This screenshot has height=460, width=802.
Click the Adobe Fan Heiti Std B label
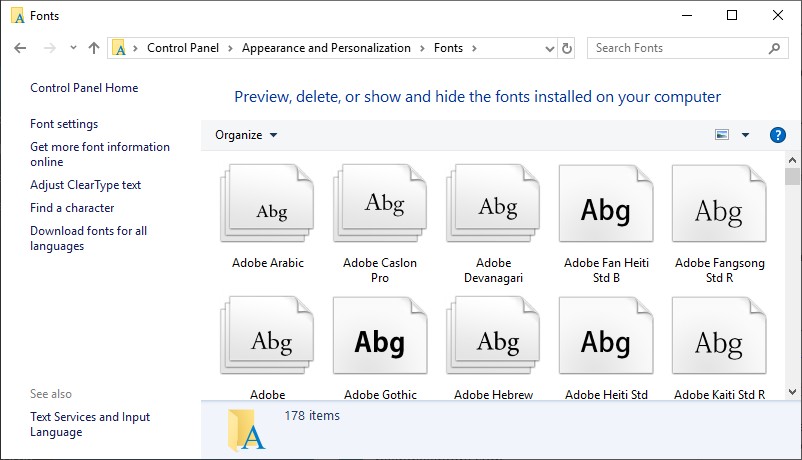coord(606,270)
